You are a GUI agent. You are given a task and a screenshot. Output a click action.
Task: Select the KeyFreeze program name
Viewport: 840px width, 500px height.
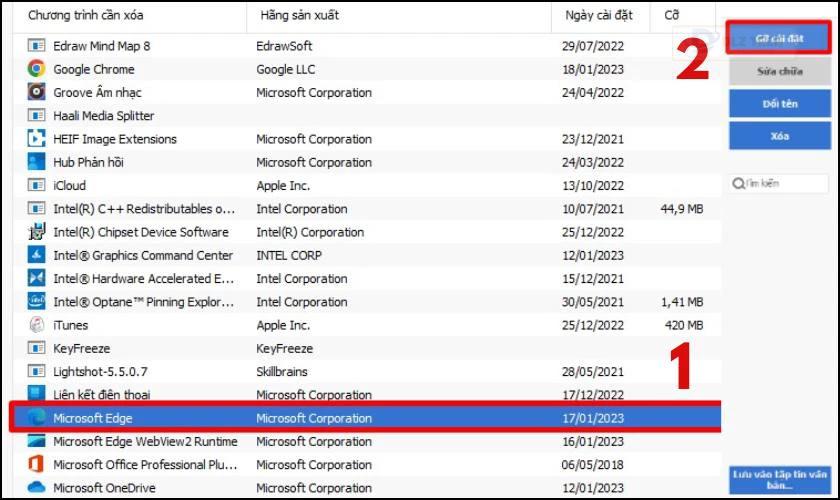tap(81, 348)
